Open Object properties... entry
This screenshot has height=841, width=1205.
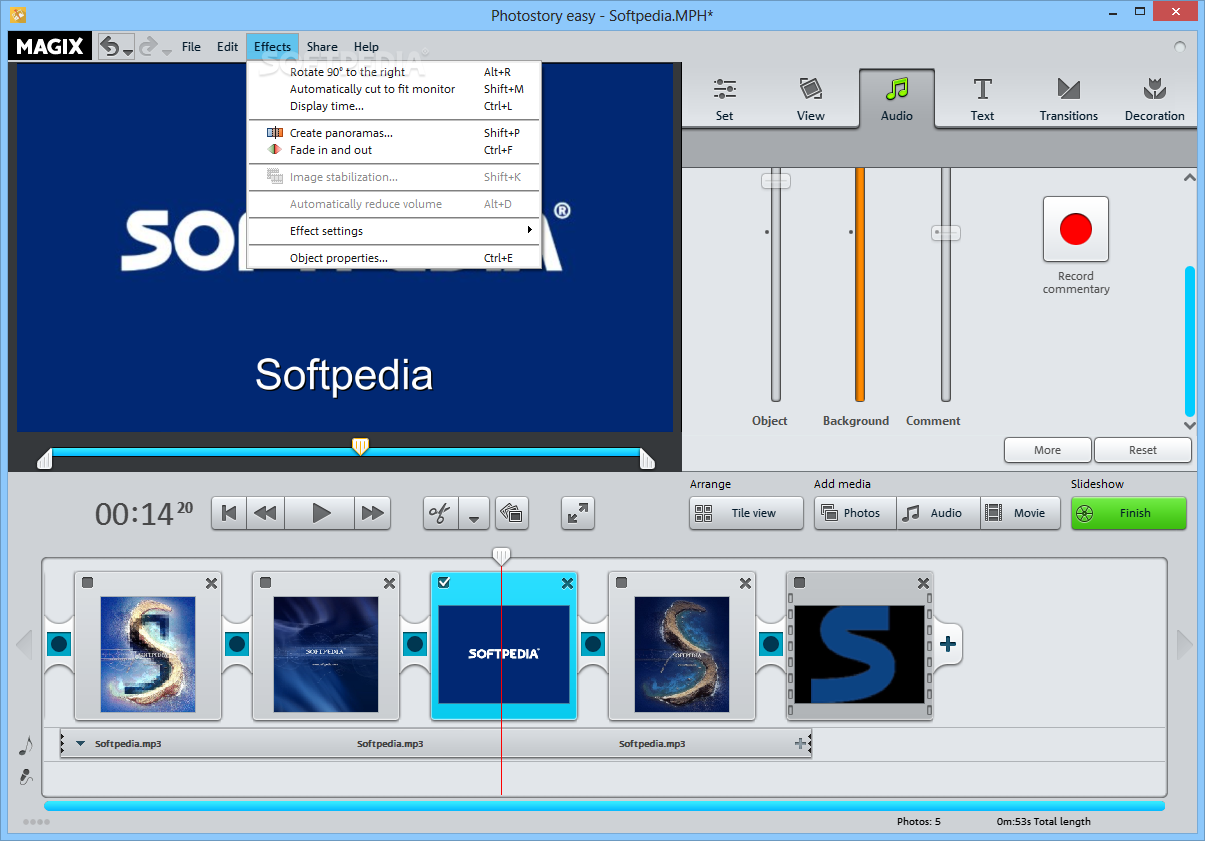point(394,258)
